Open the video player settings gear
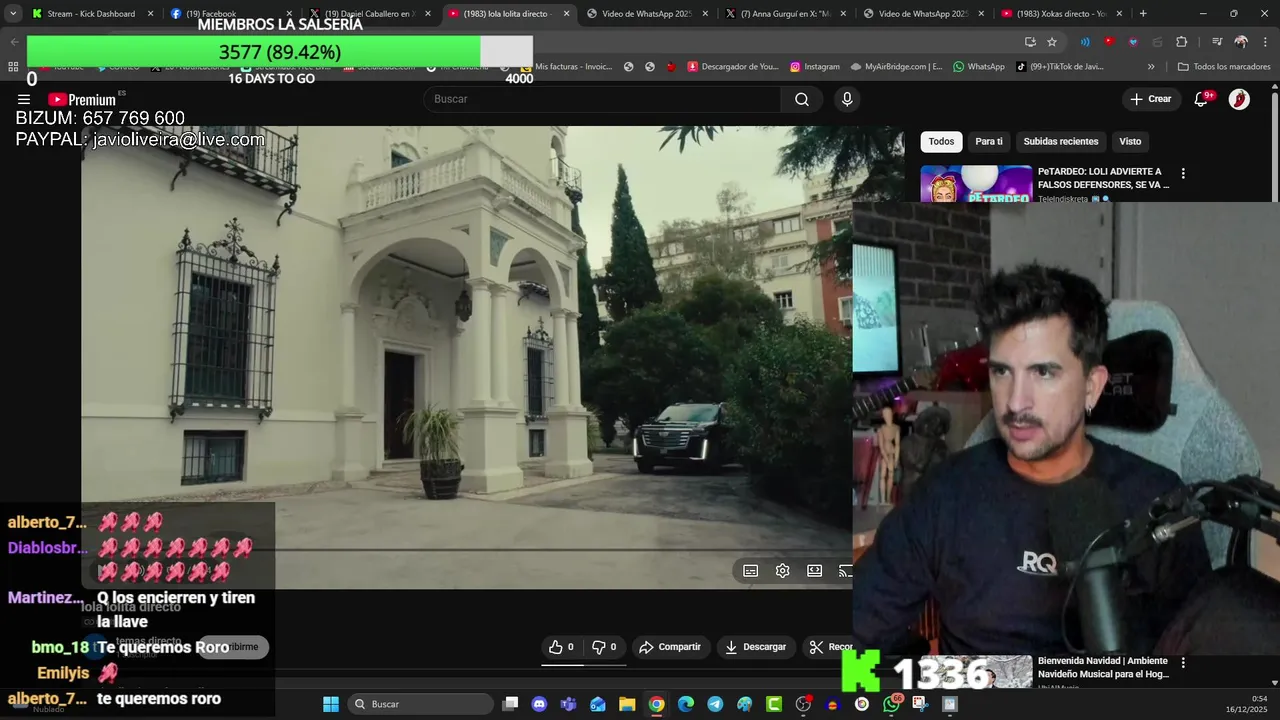This screenshot has height=720, width=1280. 782,570
